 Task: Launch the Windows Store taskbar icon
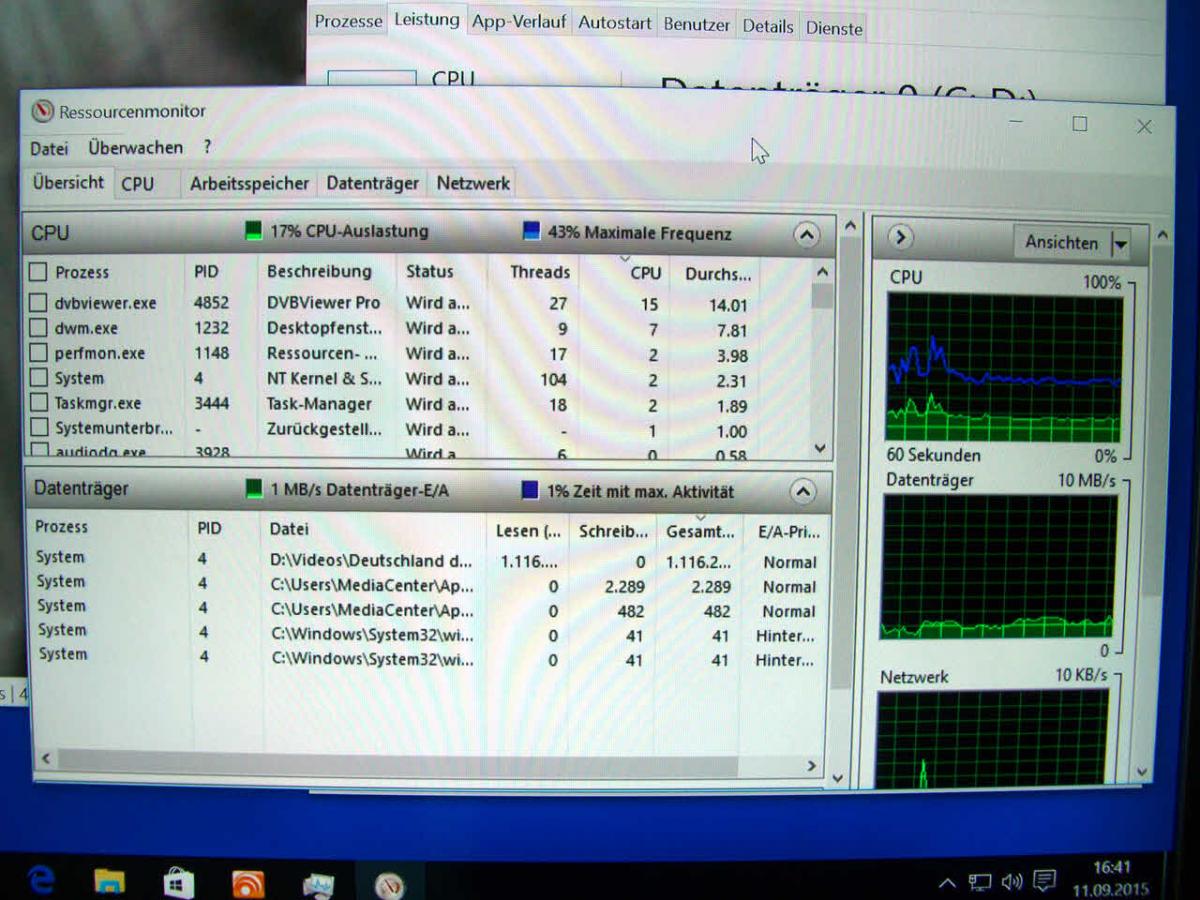click(178, 881)
